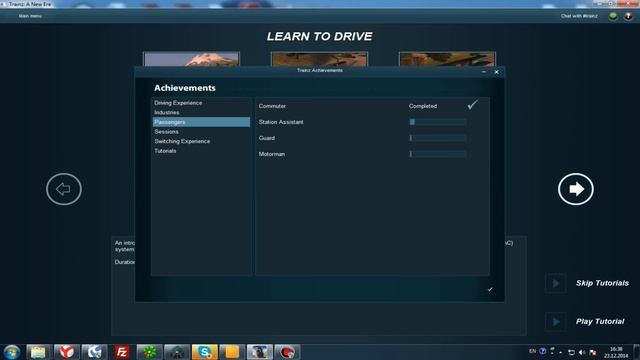Image resolution: width=640 pixels, height=360 pixels.
Task: Select Switching Experience category
Action: pyautogui.click(x=201, y=141)
